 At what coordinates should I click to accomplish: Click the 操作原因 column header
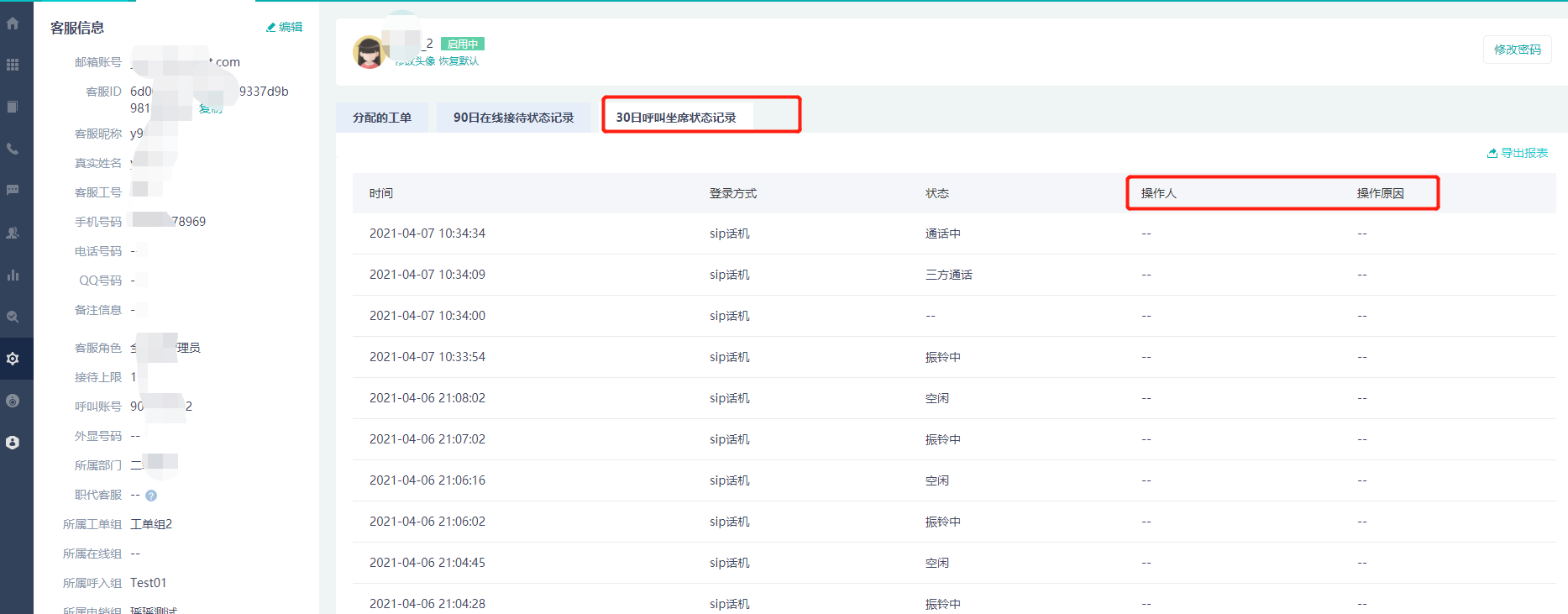tap(1381, 193)
